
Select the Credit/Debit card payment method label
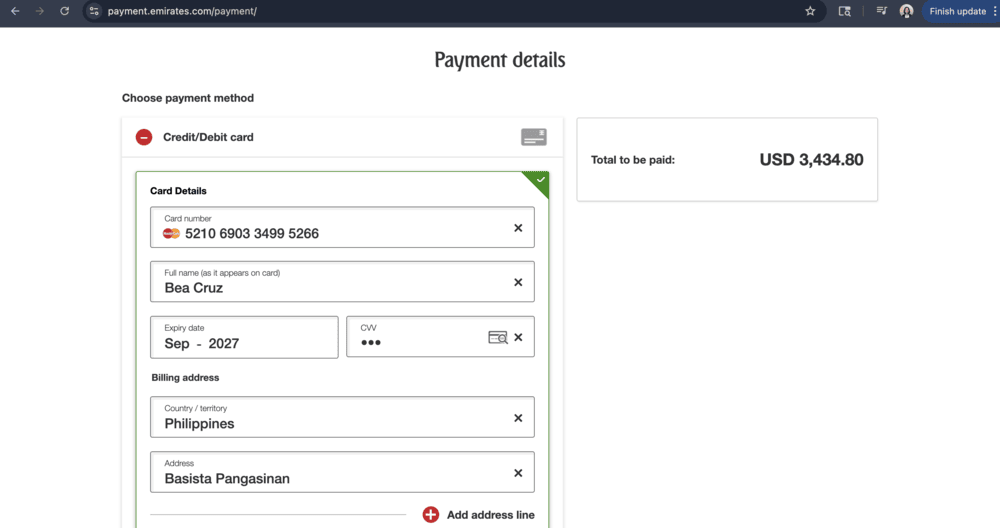click(208, 137)
